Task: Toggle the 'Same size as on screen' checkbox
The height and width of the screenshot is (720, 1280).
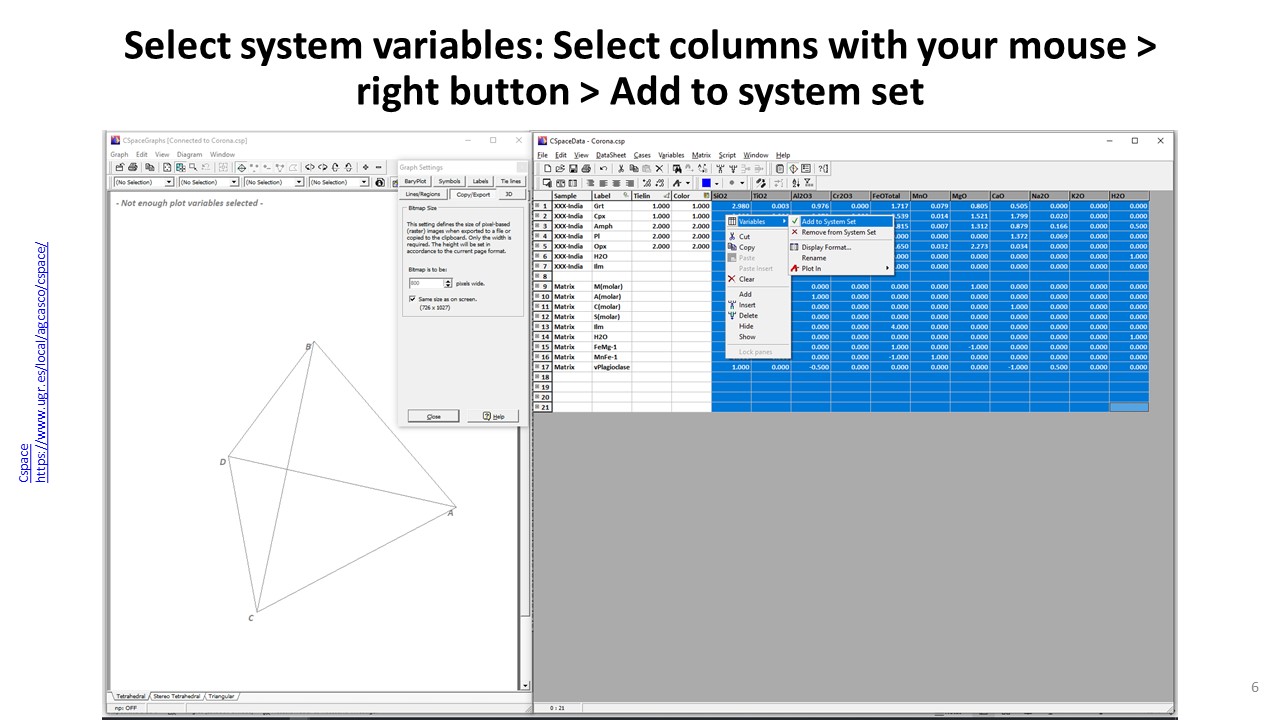Action: (x=412, y=298)
